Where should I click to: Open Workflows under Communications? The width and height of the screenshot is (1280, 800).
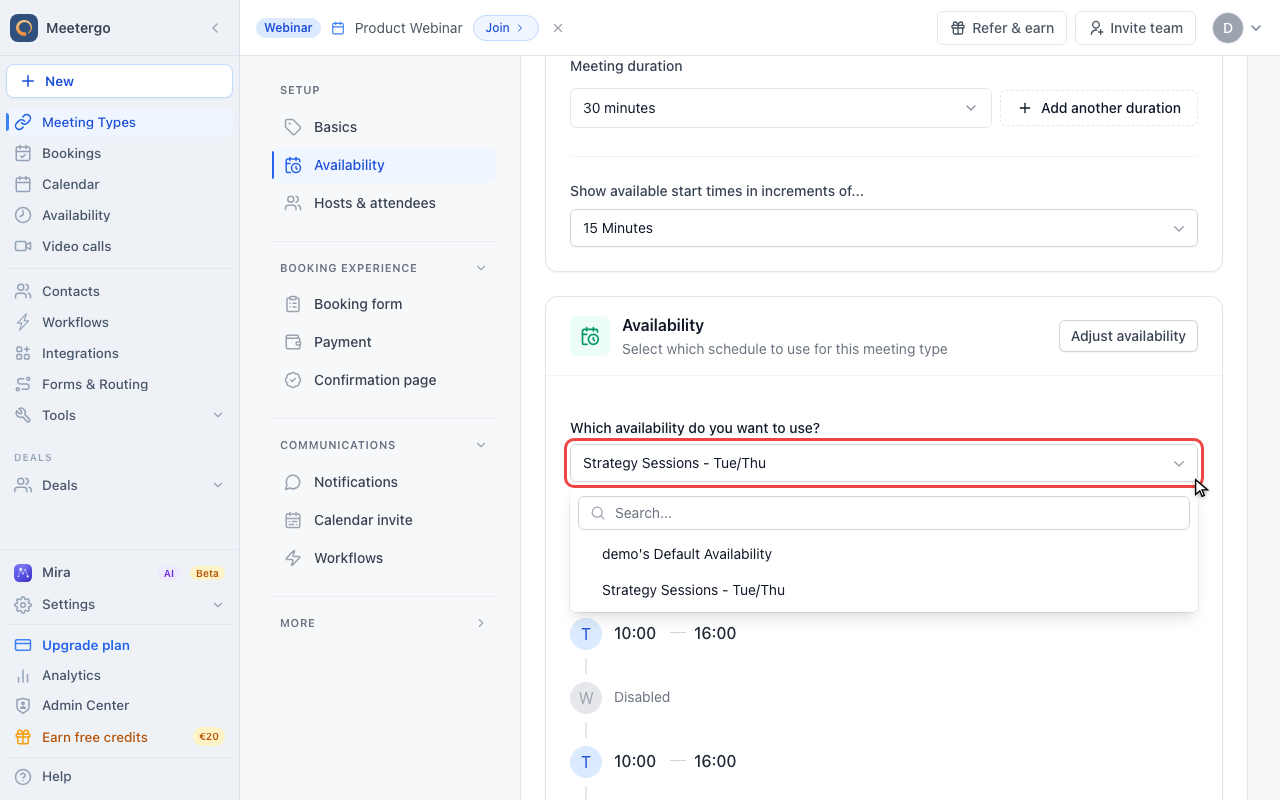click(384, 558)
